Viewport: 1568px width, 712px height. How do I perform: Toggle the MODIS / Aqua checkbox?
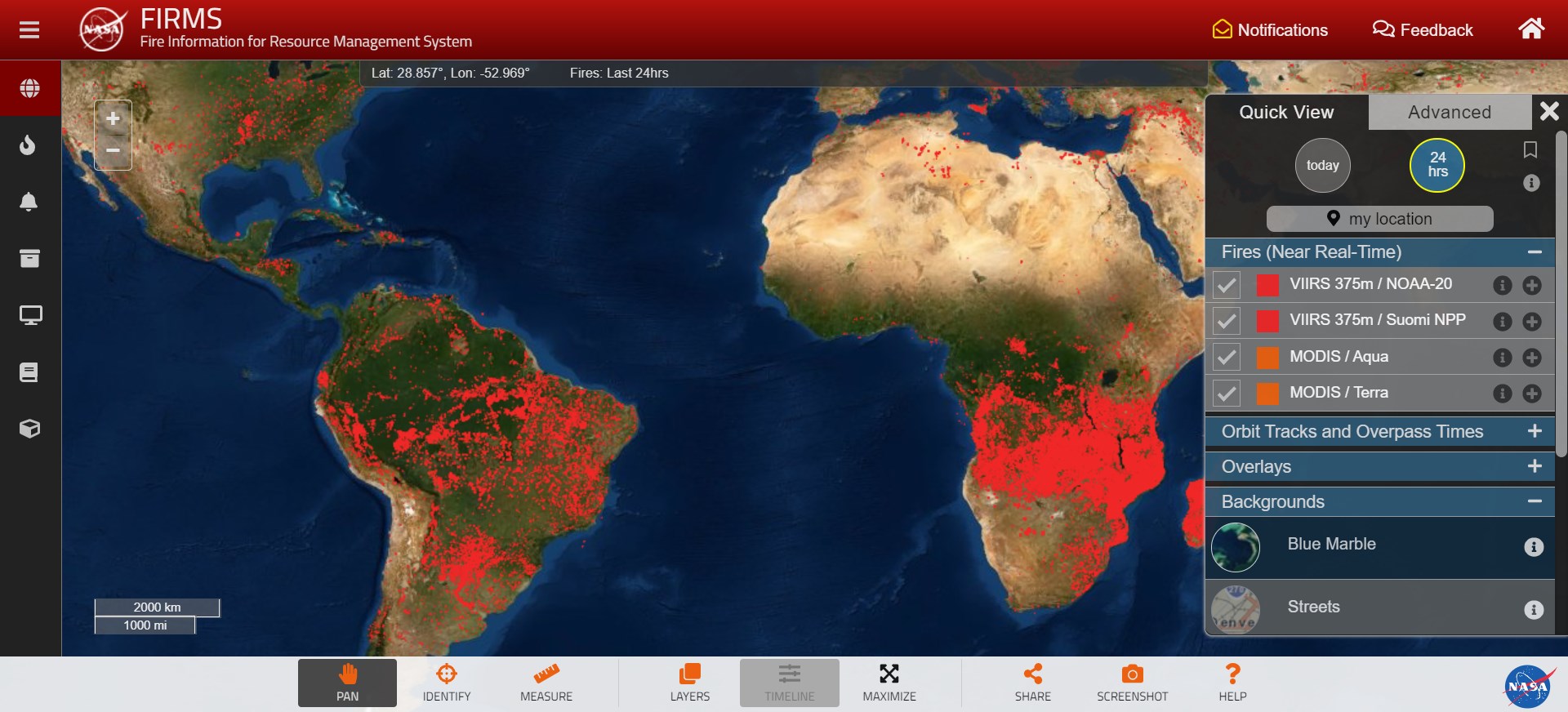click(1227, 357)
